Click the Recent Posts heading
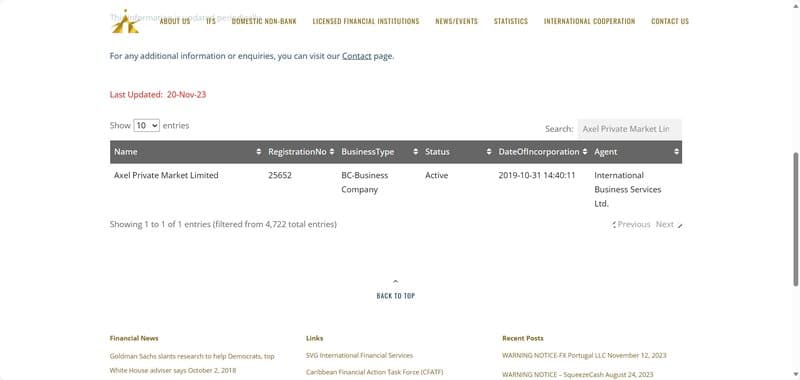Viewport: 800px width, 380px height. point(522,338)
